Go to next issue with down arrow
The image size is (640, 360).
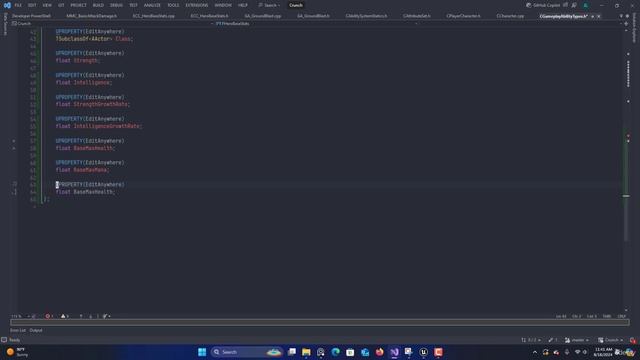[x=90, y=316]
